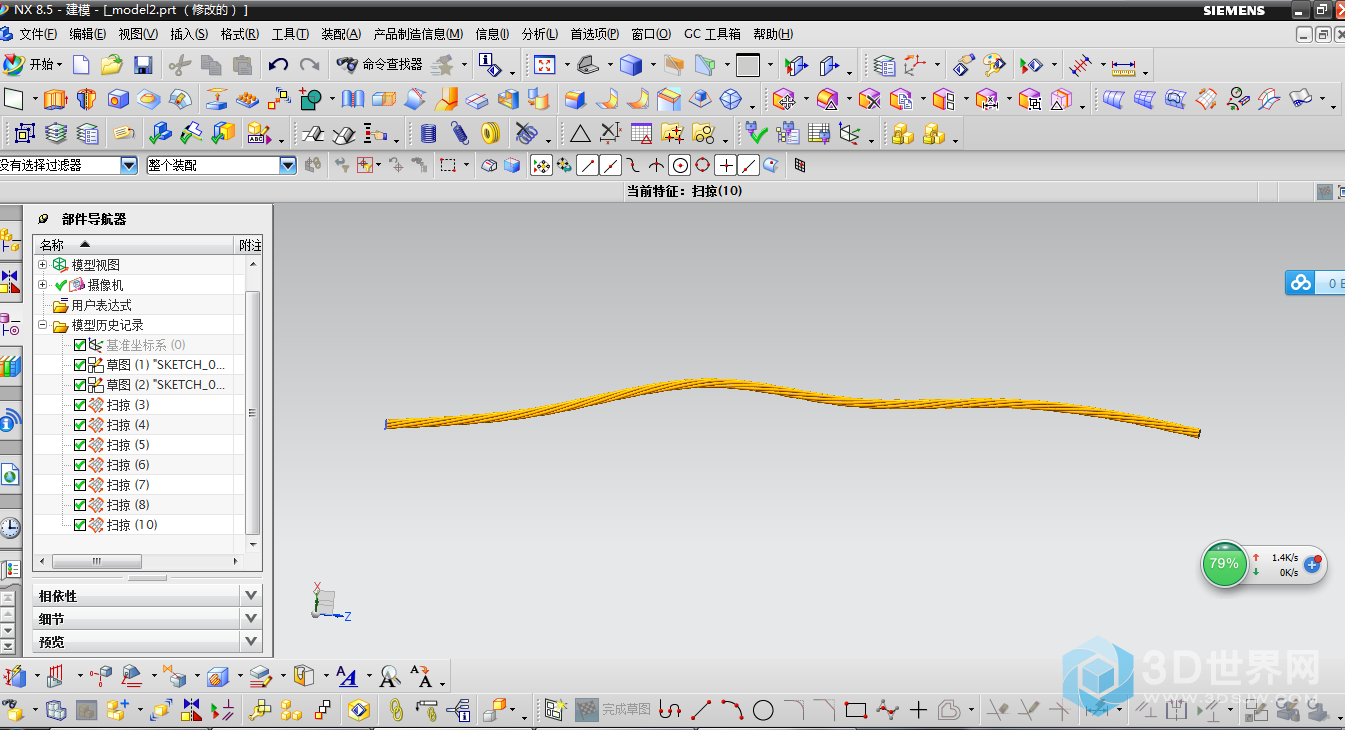Open the 插入(S) menu
The height and width of the screenshot is (730, 1345).
[x=189, y=34]
